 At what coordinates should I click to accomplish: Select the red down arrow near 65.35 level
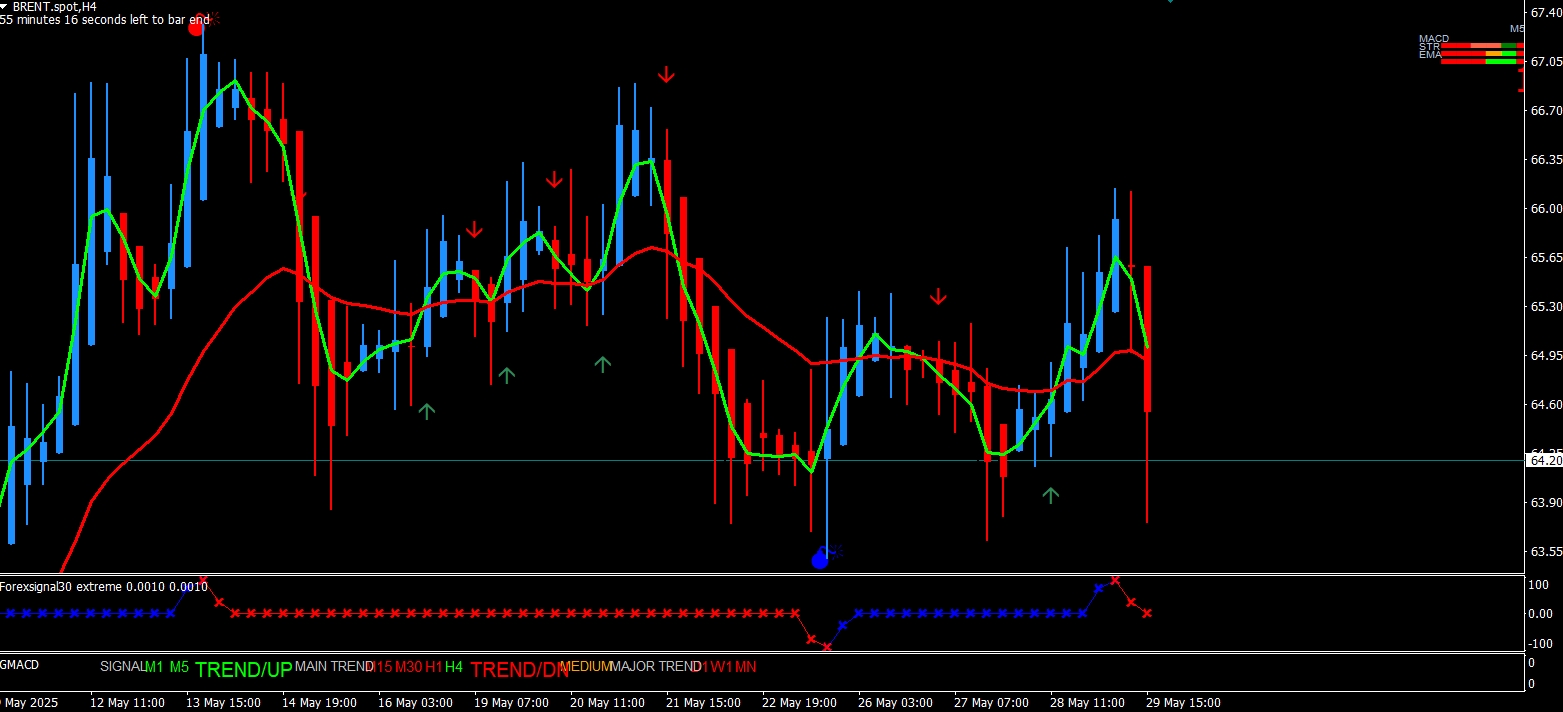tap(938, 296)
